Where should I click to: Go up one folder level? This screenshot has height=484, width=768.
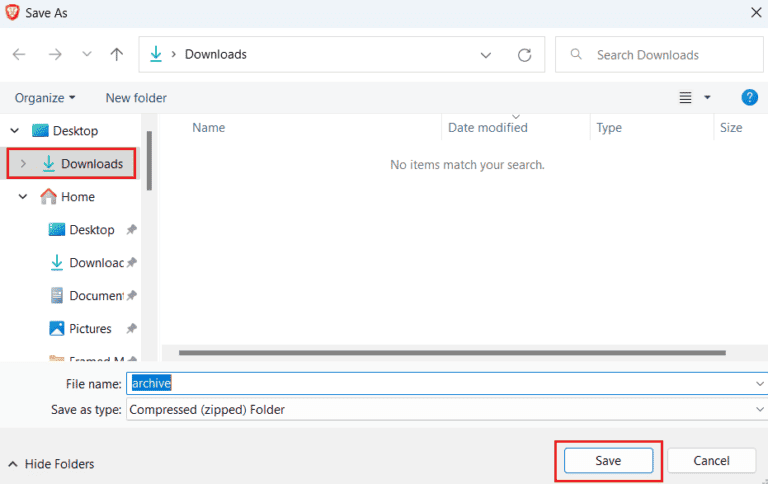click(117, 55)
